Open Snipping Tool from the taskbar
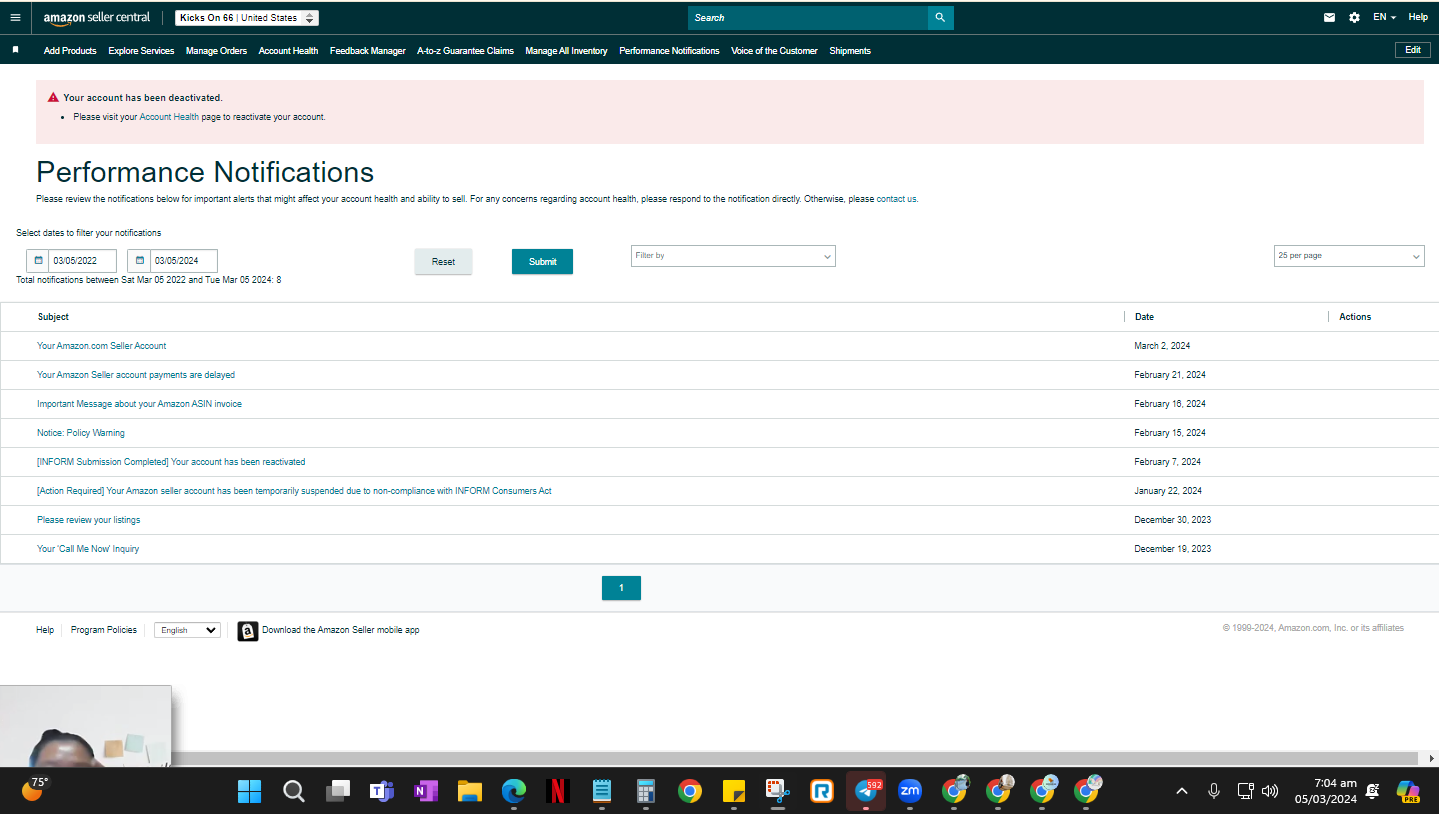The height and width of the screenshot is (814, 1439). (x=777, y=792)
